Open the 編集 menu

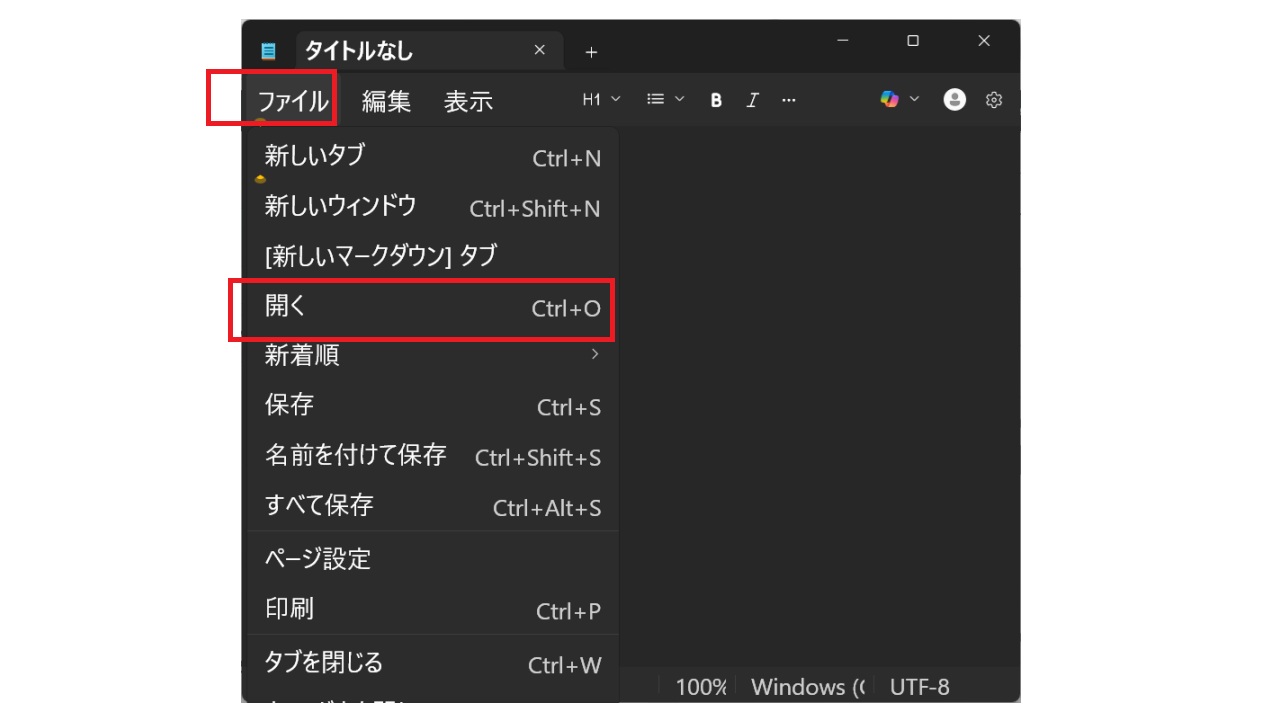pos(386,101)
